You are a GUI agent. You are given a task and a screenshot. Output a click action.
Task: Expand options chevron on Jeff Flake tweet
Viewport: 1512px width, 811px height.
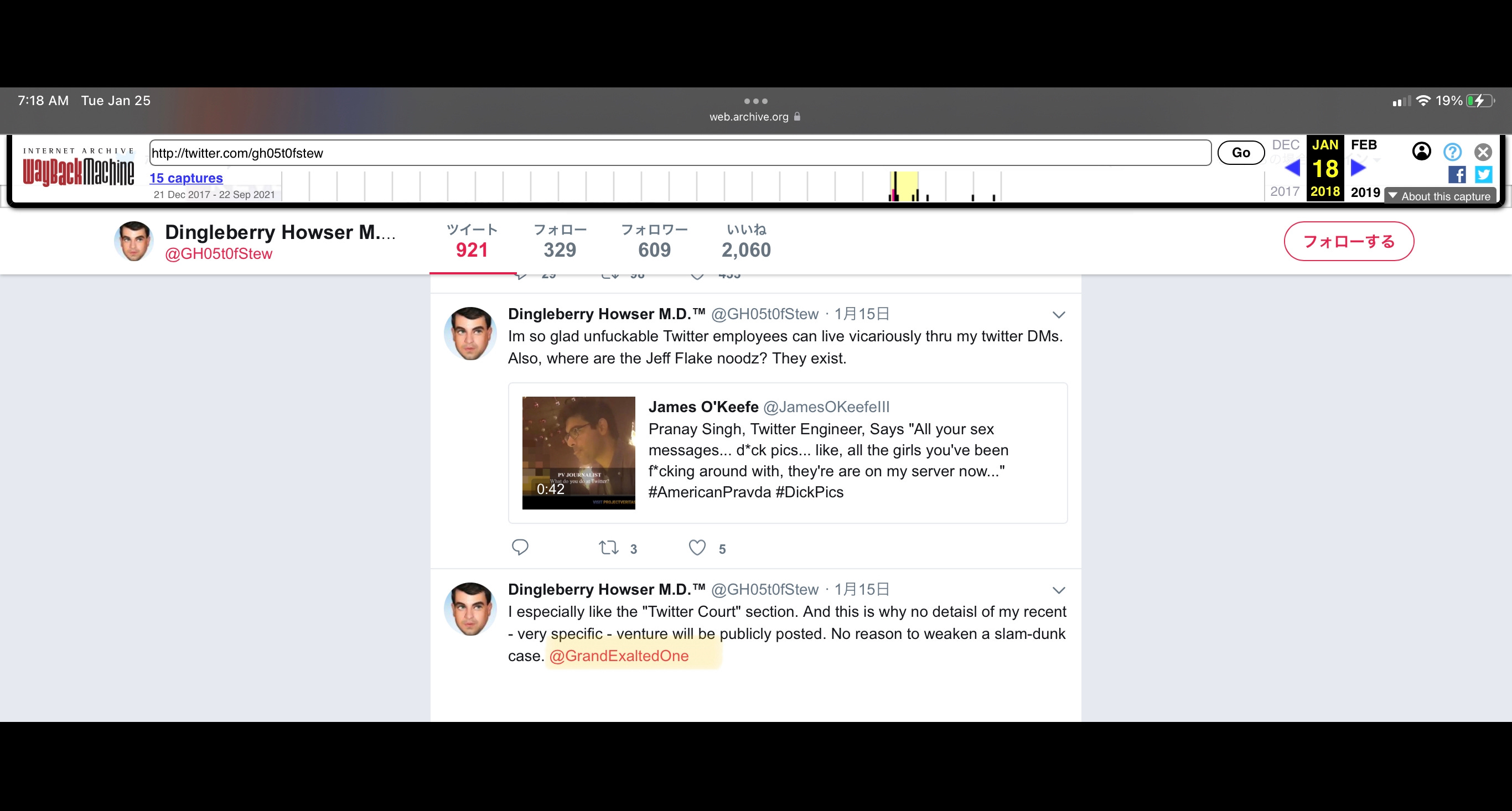[1058, 315]
